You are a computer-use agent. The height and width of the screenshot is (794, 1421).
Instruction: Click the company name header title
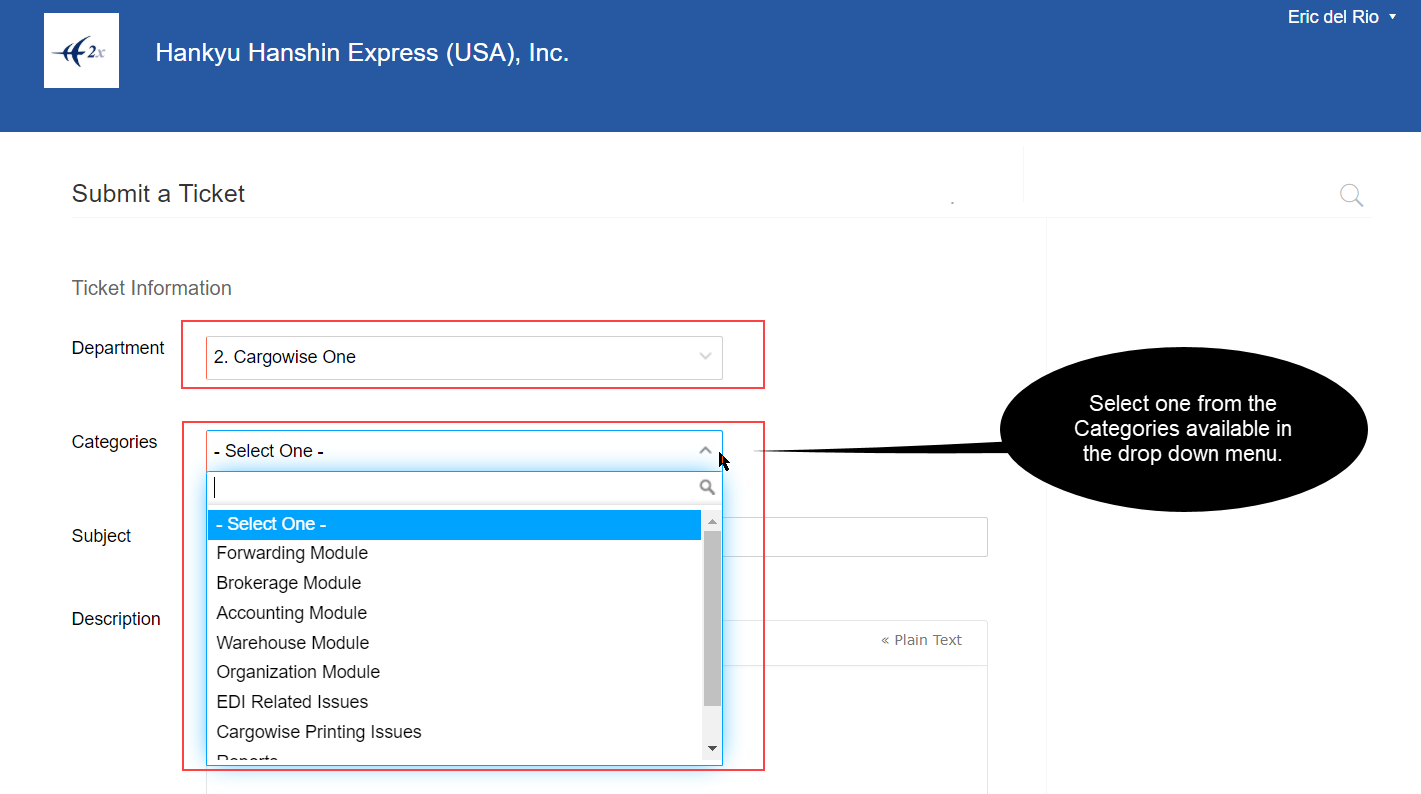point(362,53)
